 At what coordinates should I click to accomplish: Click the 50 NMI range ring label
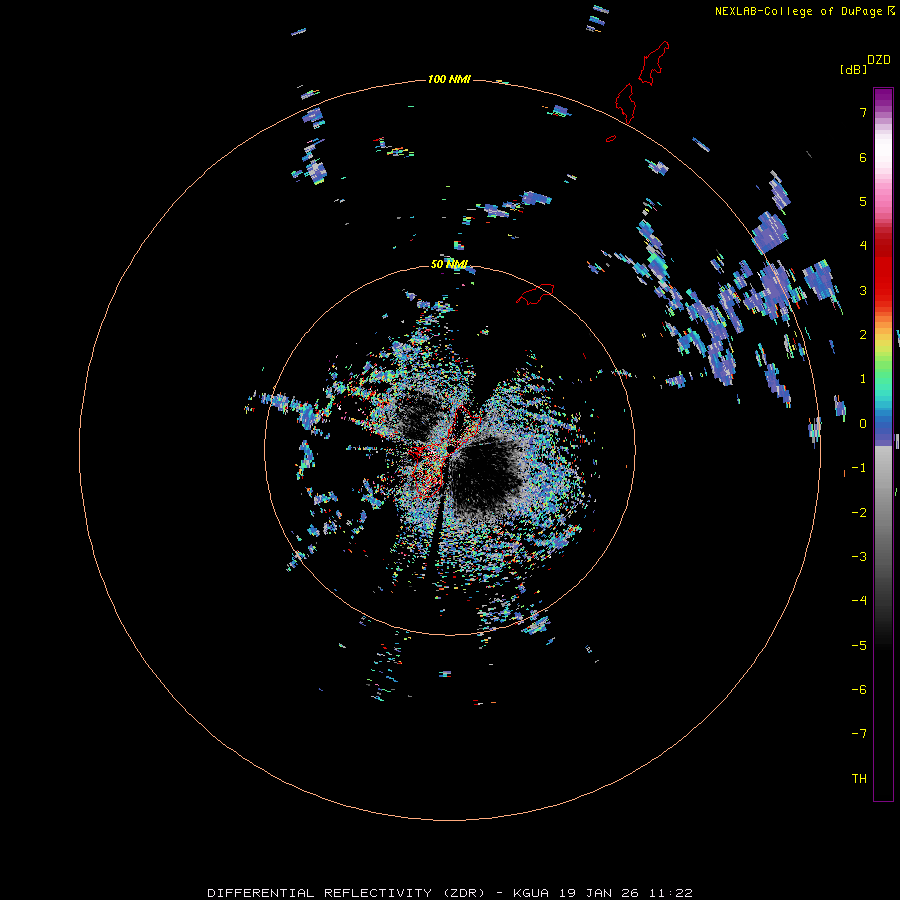pos(449,264)
